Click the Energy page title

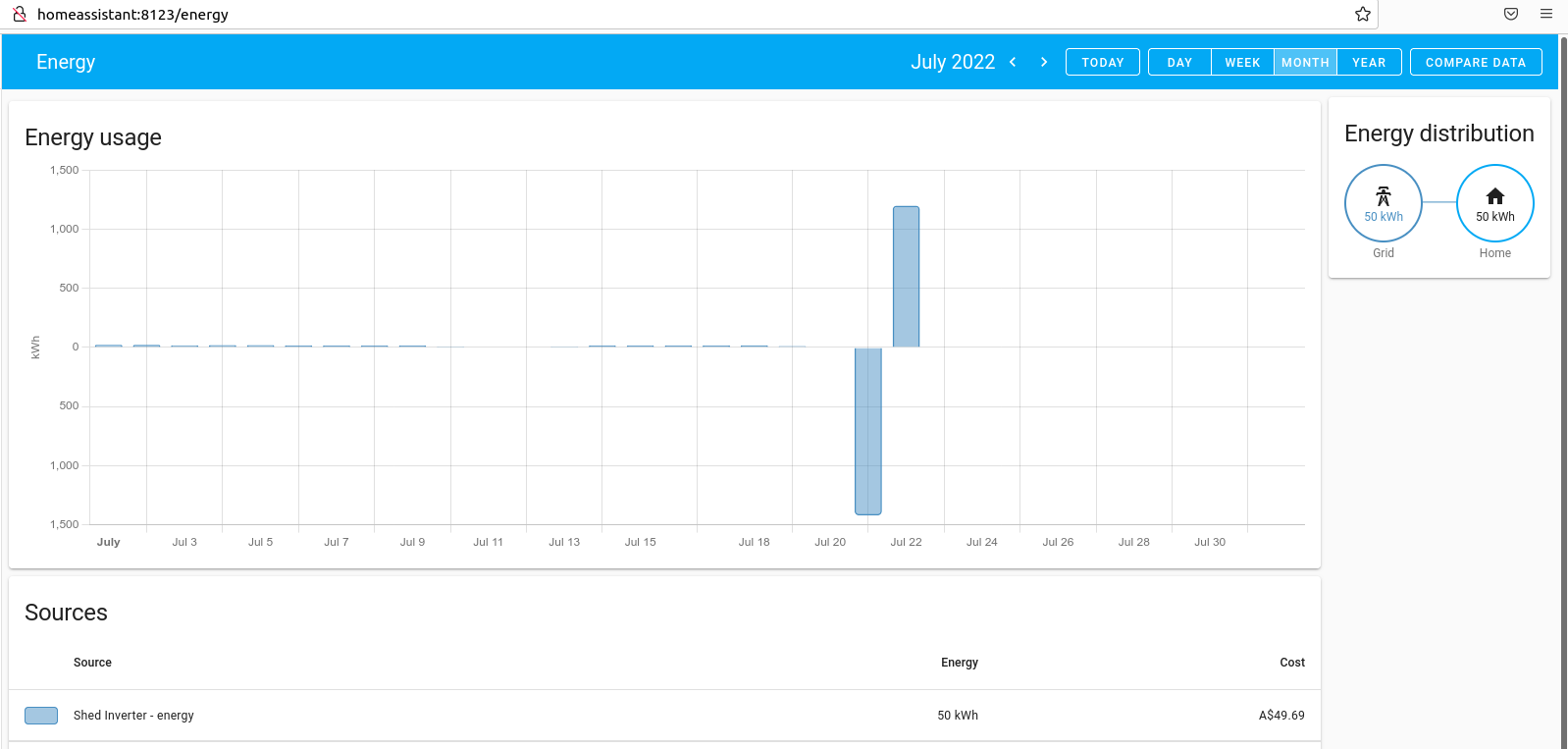pyautogui.click(x=66, y=62)
